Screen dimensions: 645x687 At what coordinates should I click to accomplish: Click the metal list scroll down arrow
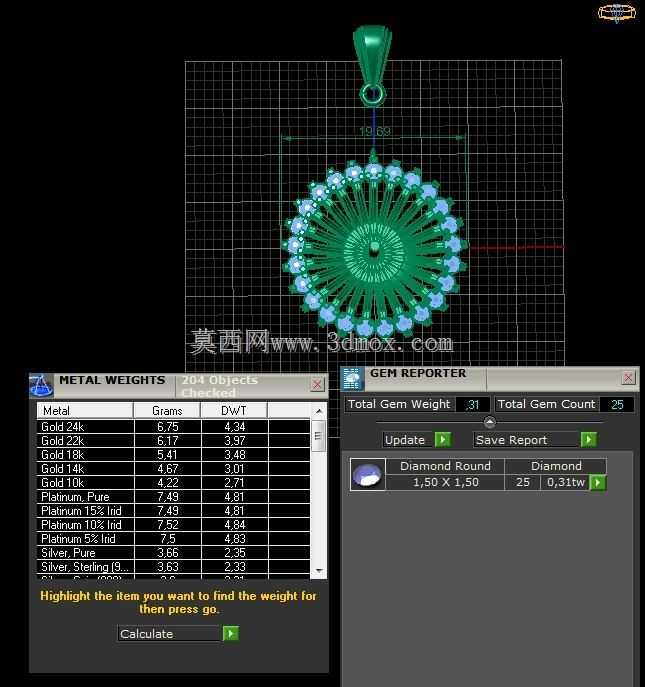click(x=319, y=570)
